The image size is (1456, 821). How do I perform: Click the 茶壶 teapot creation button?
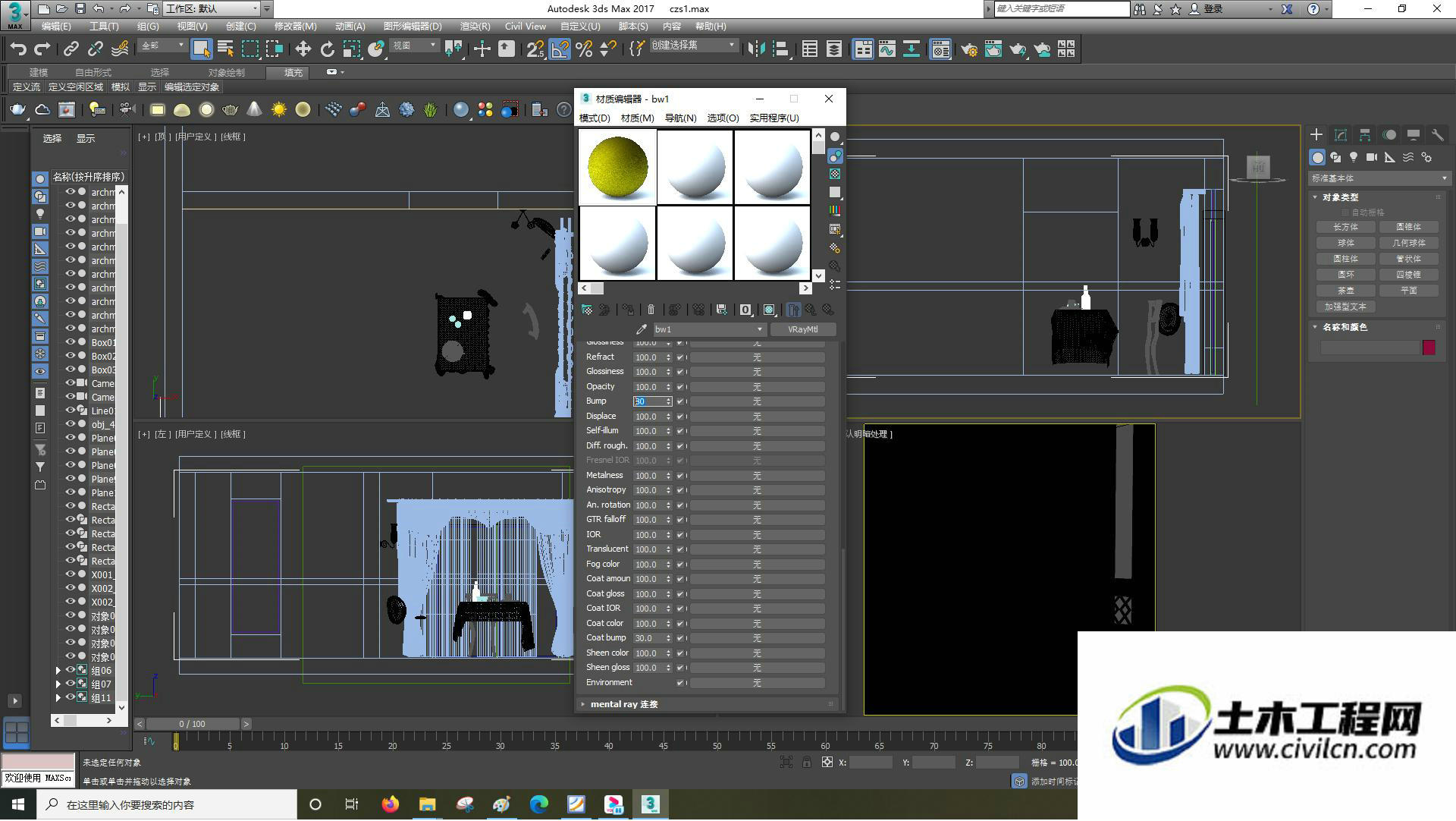click(1346, 291)
